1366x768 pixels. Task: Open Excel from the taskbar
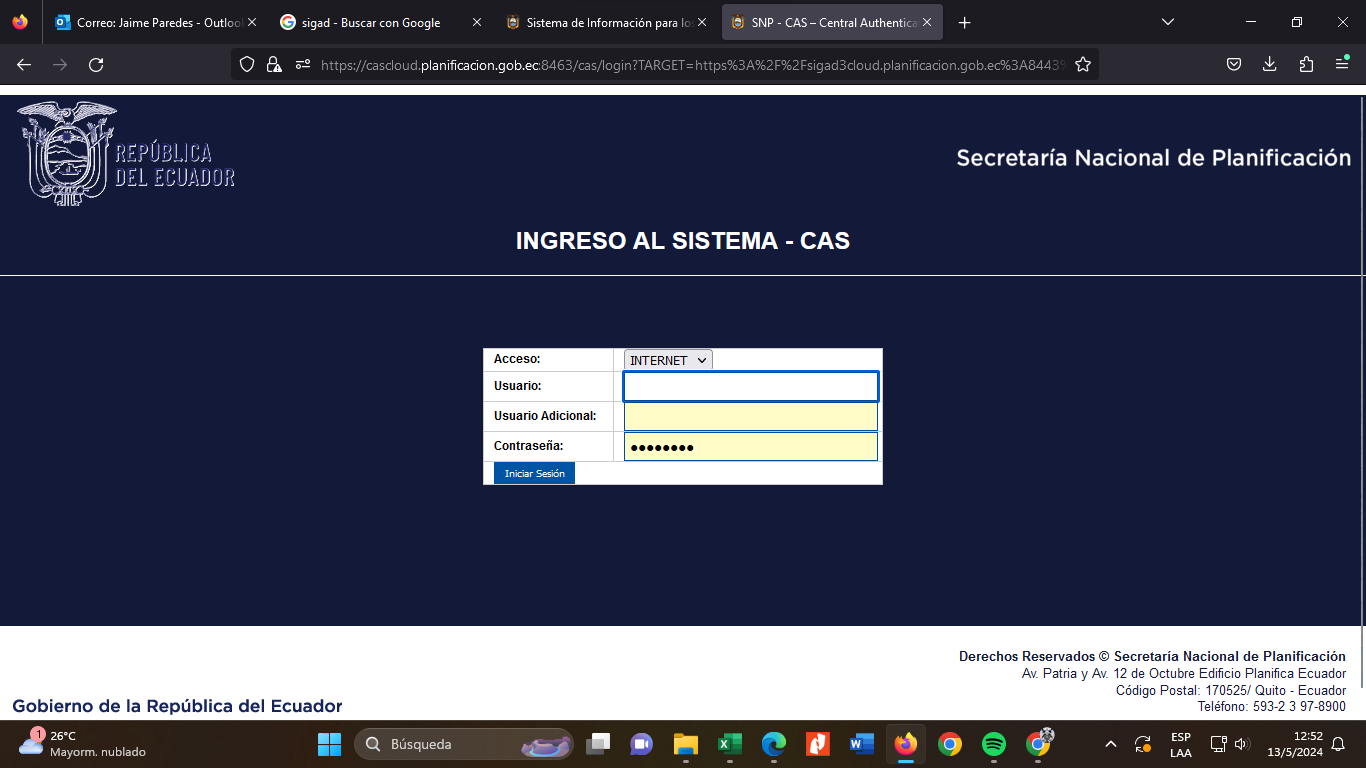pos(730,744)
